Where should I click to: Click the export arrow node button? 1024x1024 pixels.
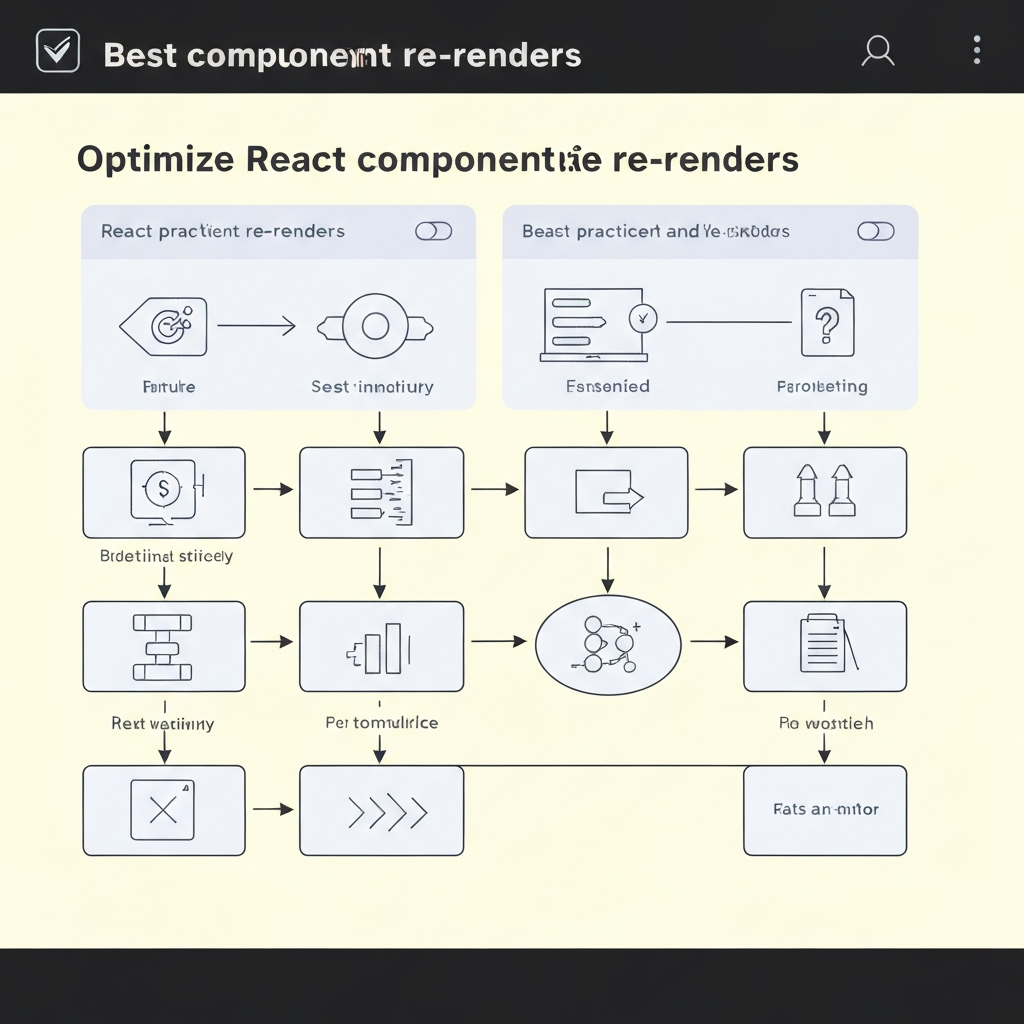pyautogui.click(x=606, y=490)
